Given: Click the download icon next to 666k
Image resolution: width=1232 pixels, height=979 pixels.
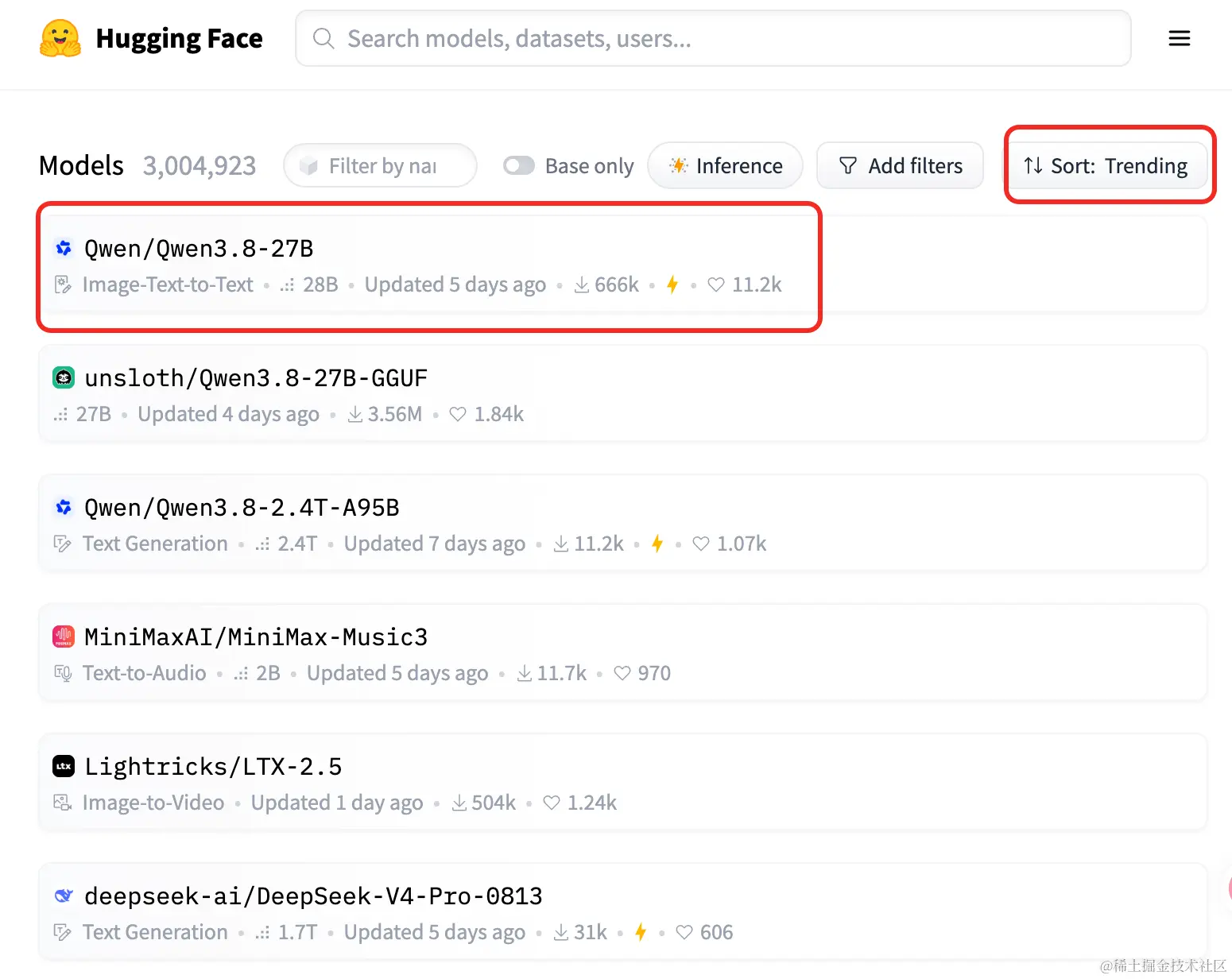Looking at the screenshot, I should (582, 284).
